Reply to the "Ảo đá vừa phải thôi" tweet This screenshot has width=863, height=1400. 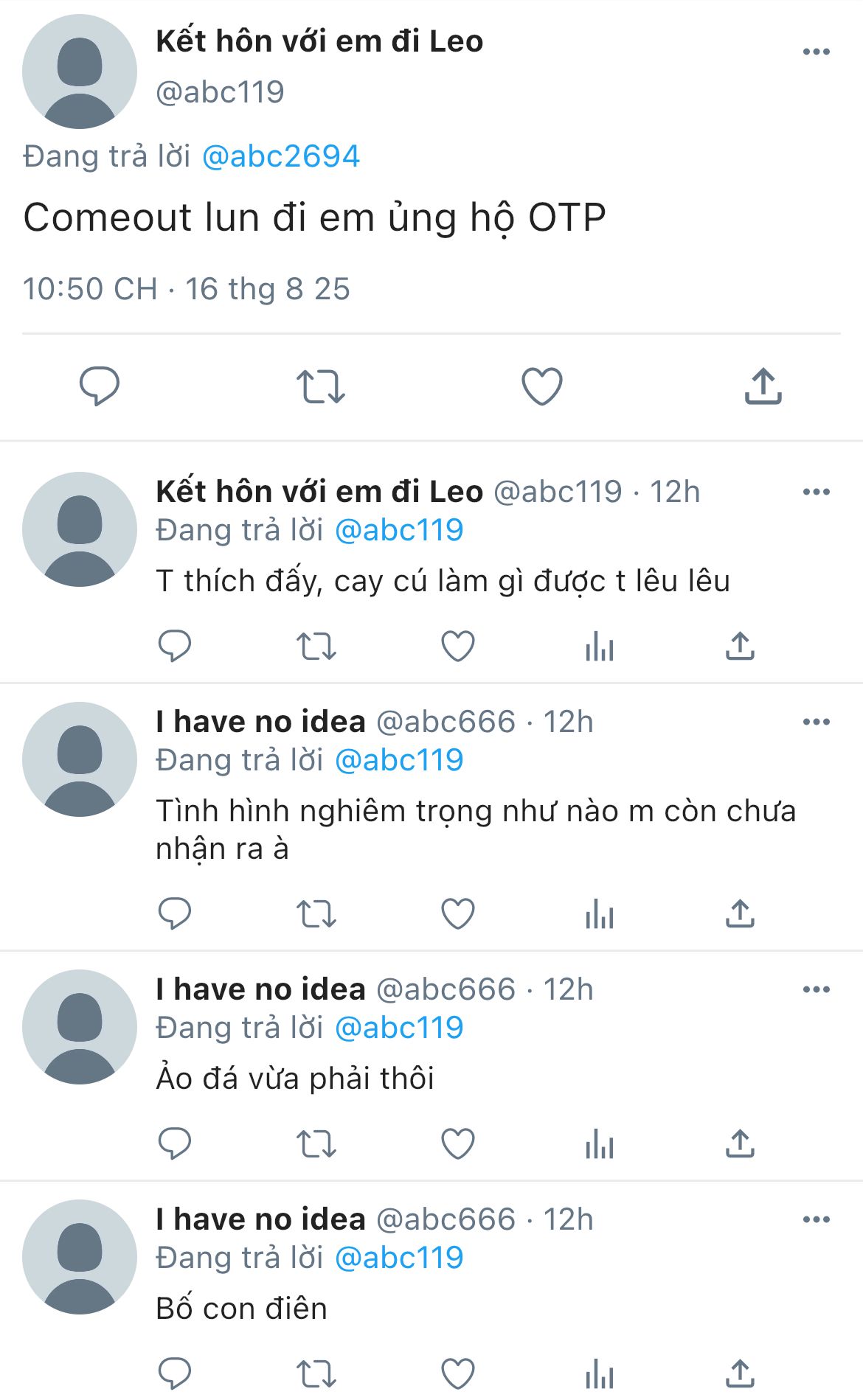click(x=175, y=1144)
